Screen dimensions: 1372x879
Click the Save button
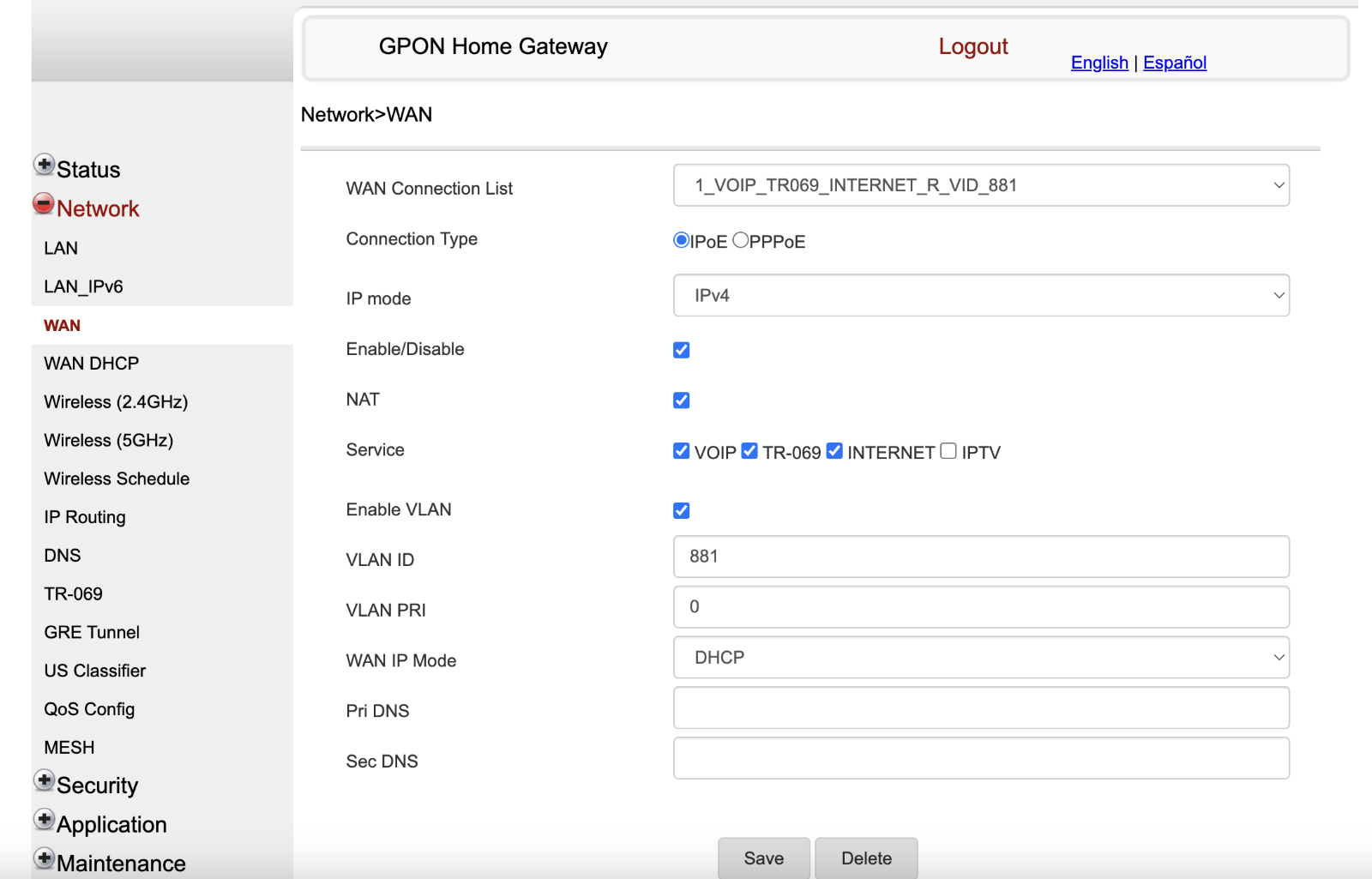763,858
